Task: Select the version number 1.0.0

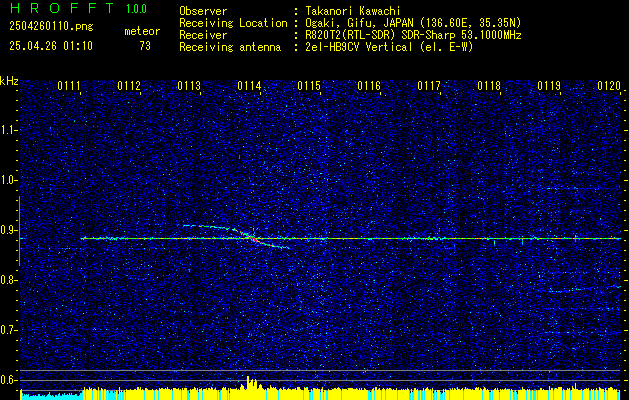Action: tap(136, 8)
